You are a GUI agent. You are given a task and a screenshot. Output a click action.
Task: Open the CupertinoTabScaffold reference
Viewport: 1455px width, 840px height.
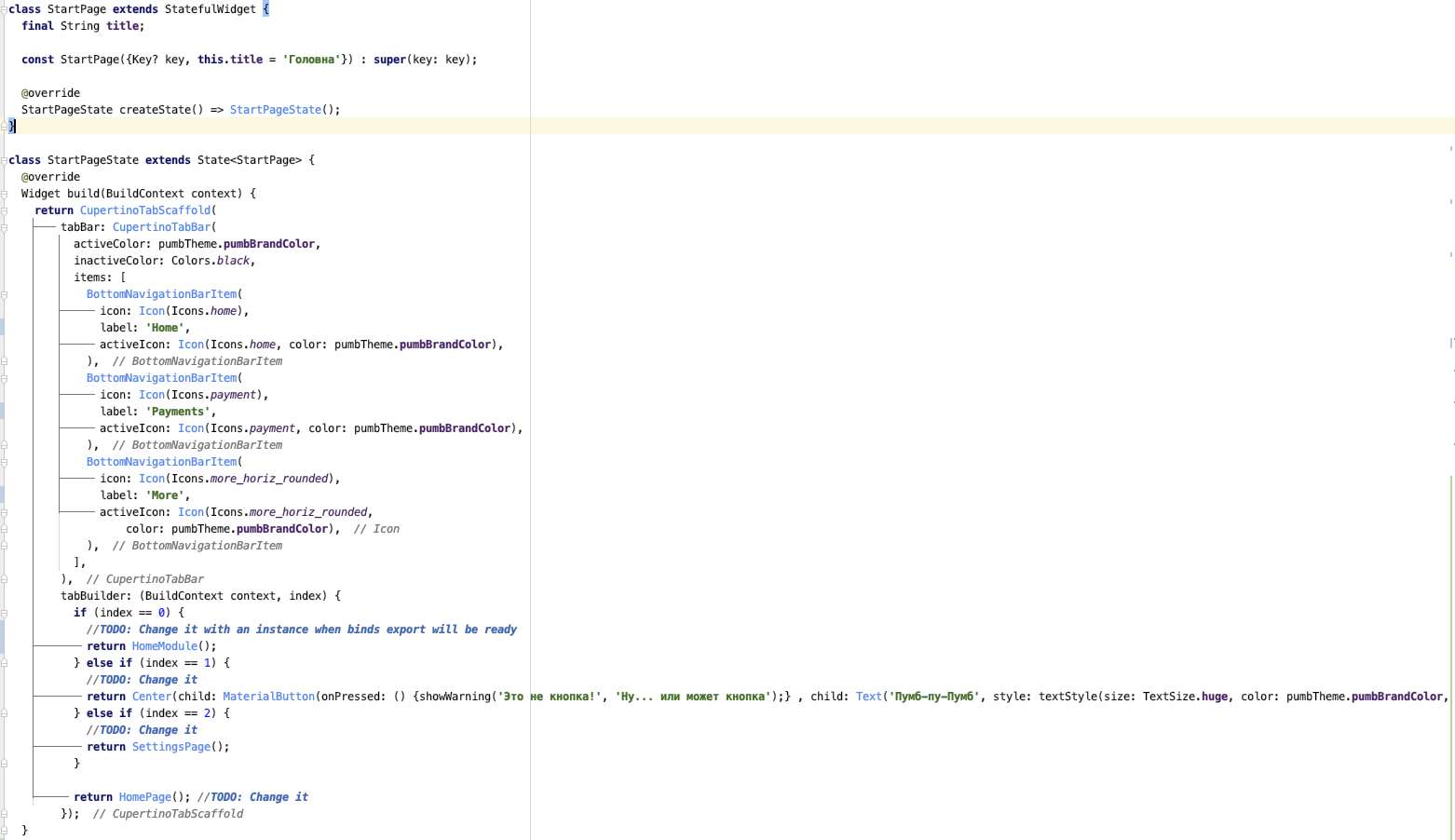145,210
